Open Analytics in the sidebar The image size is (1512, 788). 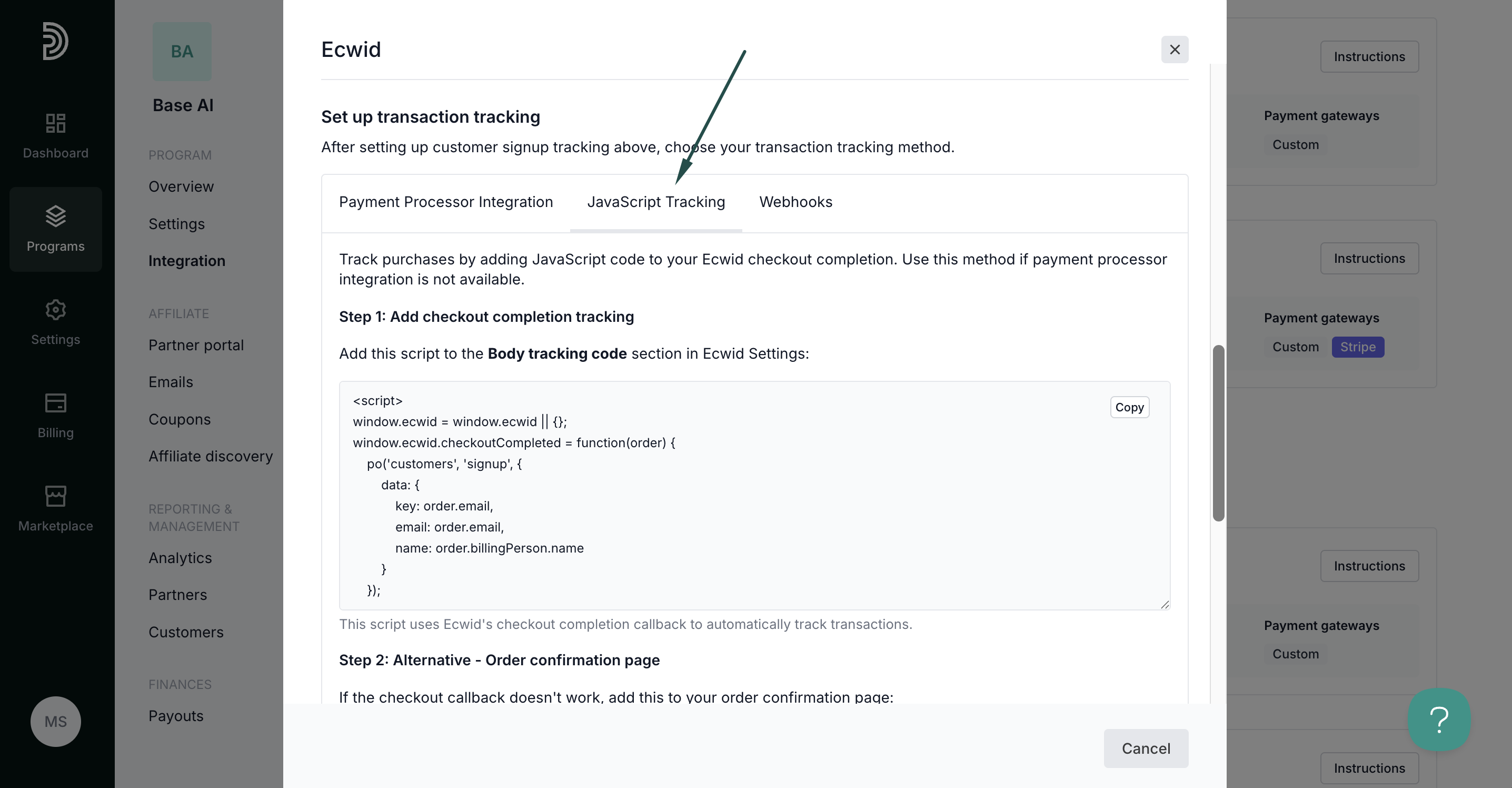coord(180,558)
